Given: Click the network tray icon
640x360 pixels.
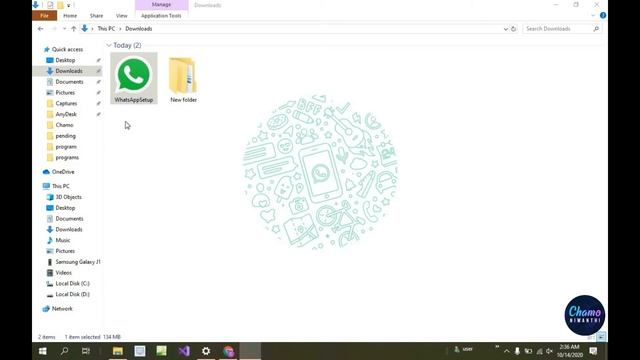Looking at the screenshot, I should point(539,351).
